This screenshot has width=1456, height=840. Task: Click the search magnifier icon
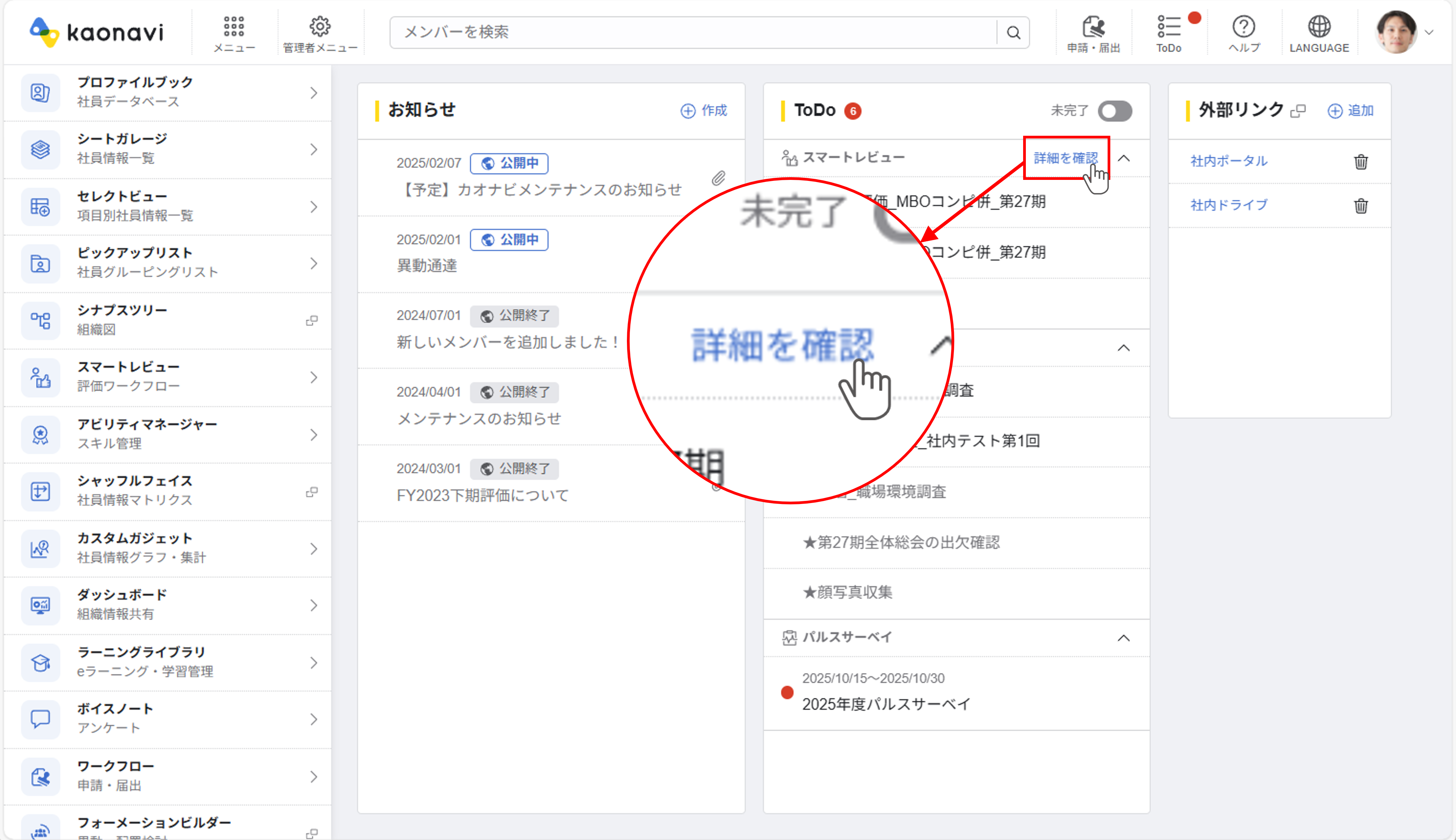1013,33
